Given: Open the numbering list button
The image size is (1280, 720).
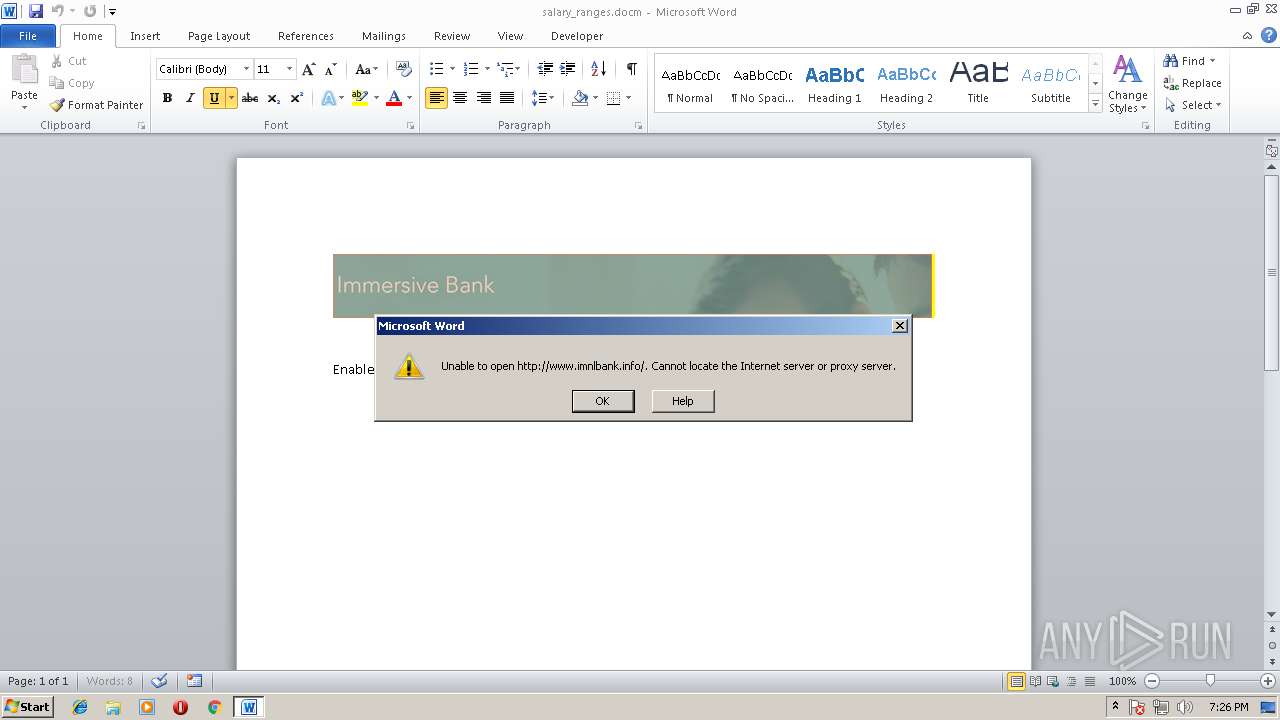Looking at the screenshot, I should pyautogui.click(x=471, y=69).
